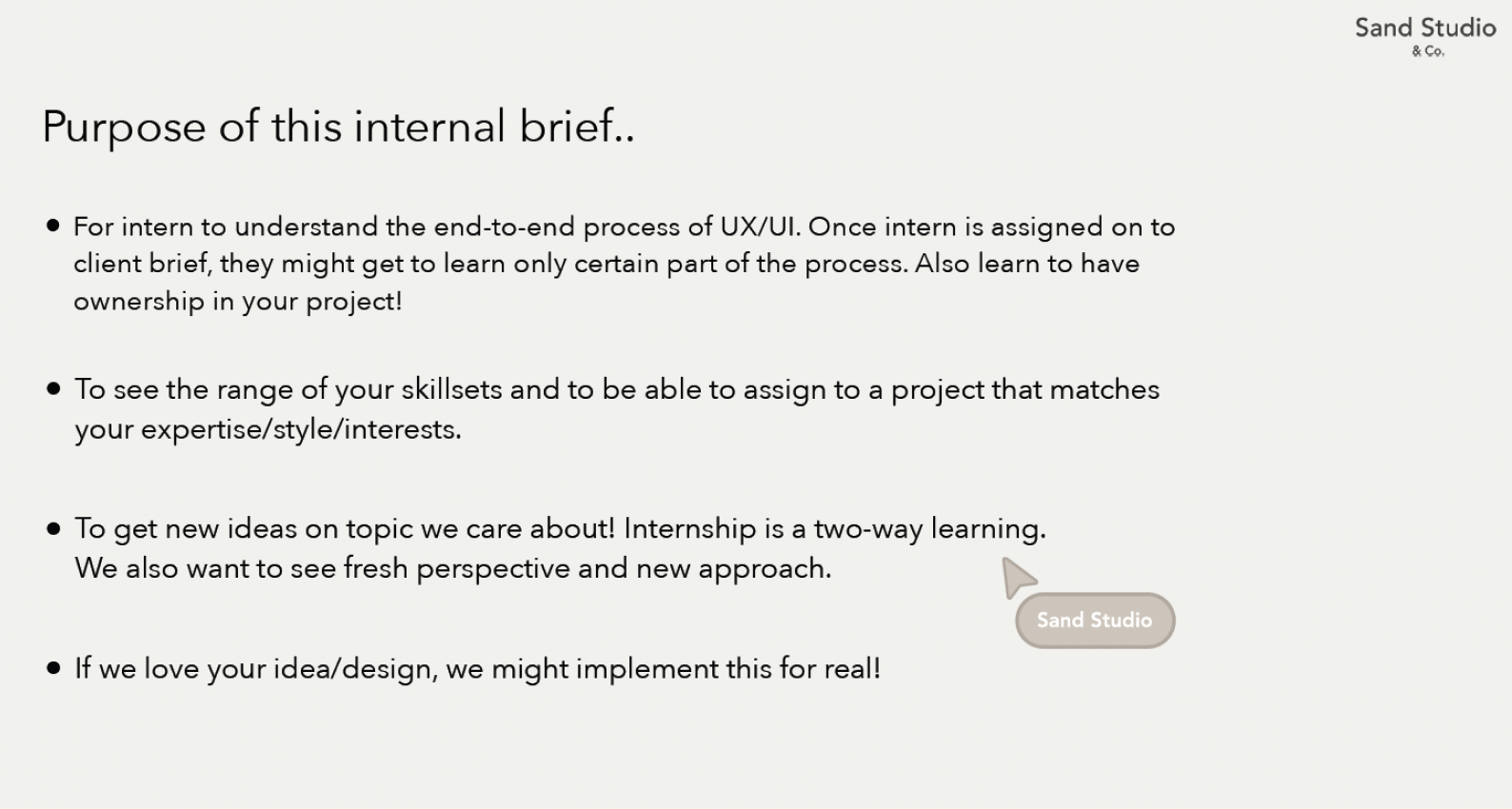
Task: Click the sentence 'If we love your idea/design'
Action: 256,669
